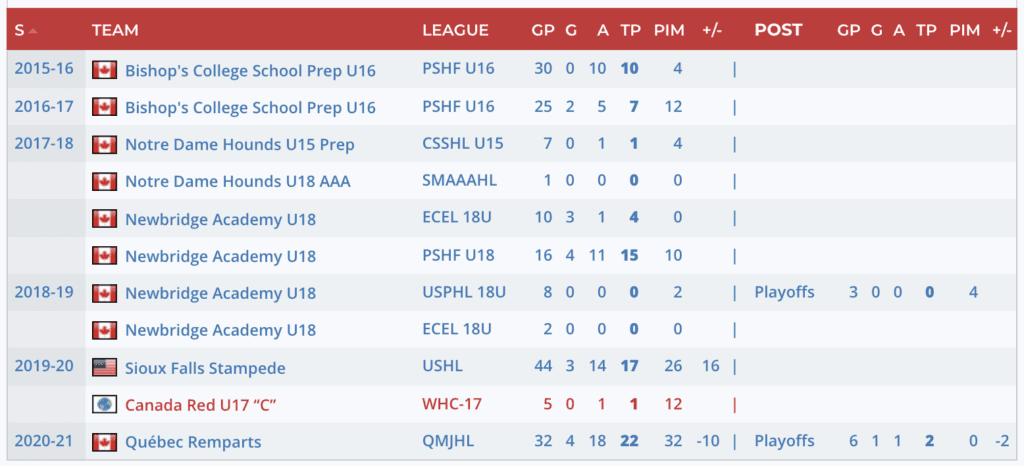
Task: Click the SMAAAHL league link
Action: tap(459, 181)
